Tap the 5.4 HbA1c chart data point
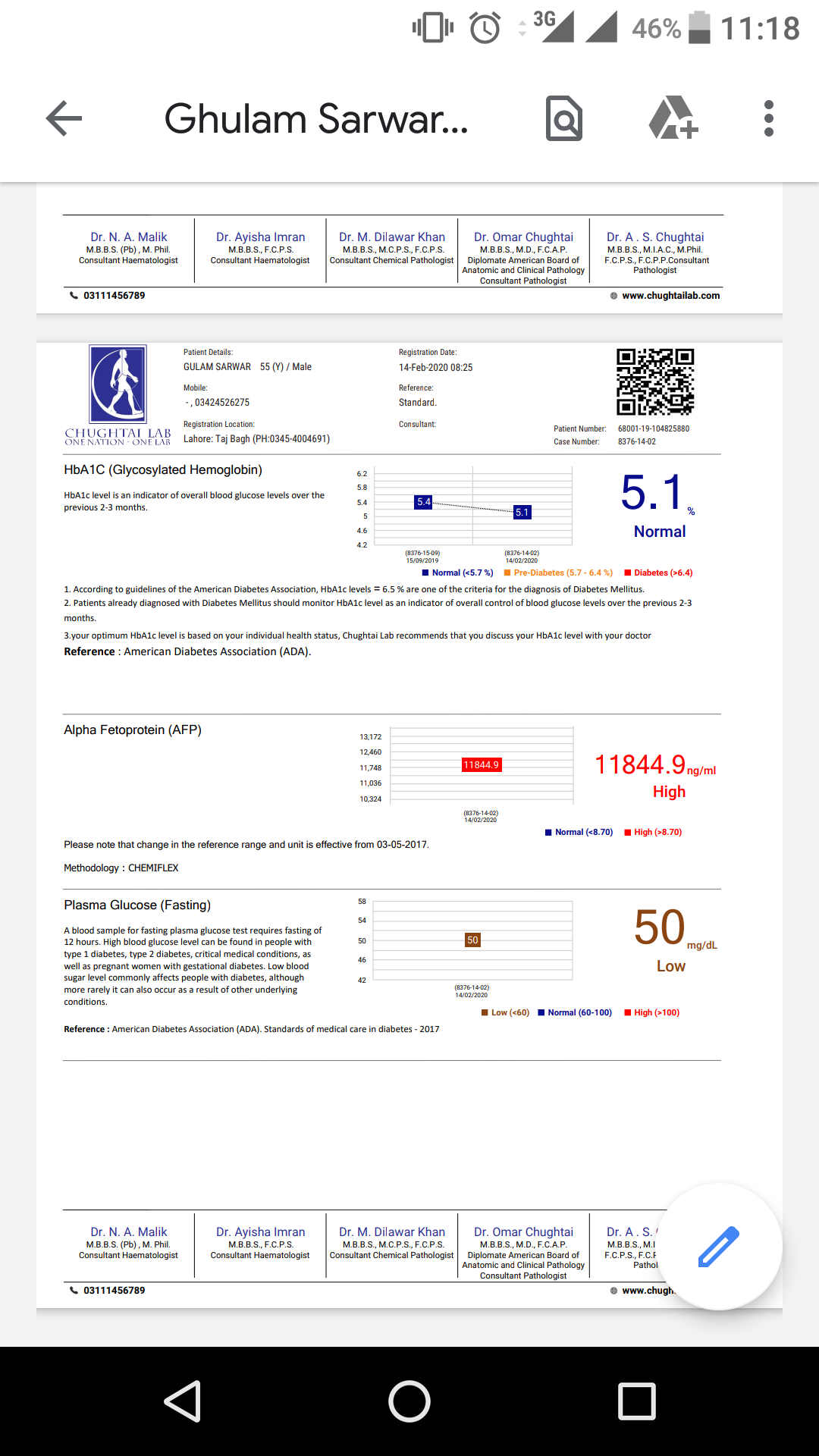The image size is (819, 1456). click(x=423, y=502)
